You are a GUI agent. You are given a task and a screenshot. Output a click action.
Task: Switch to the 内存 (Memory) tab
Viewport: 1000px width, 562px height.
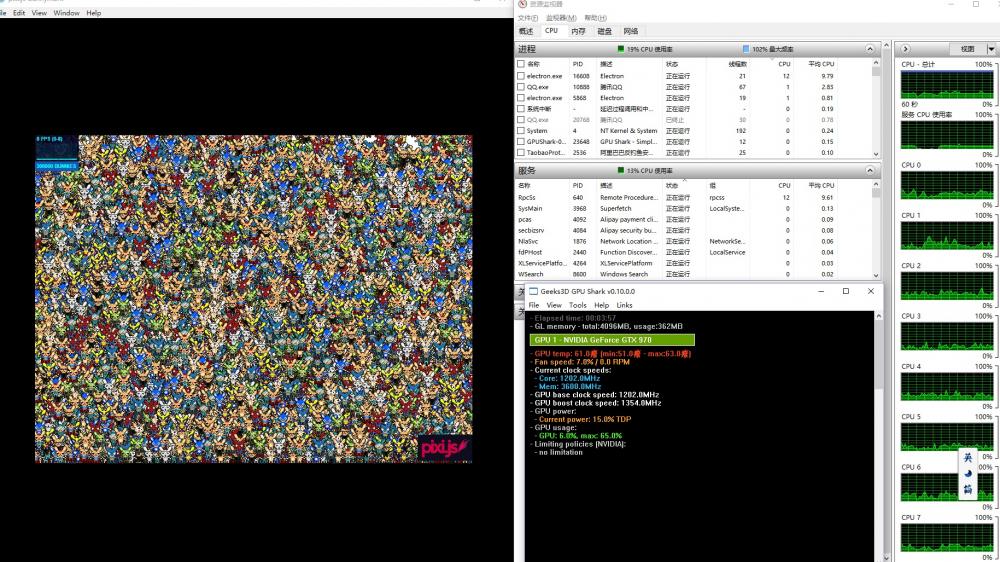coord(578,31)
